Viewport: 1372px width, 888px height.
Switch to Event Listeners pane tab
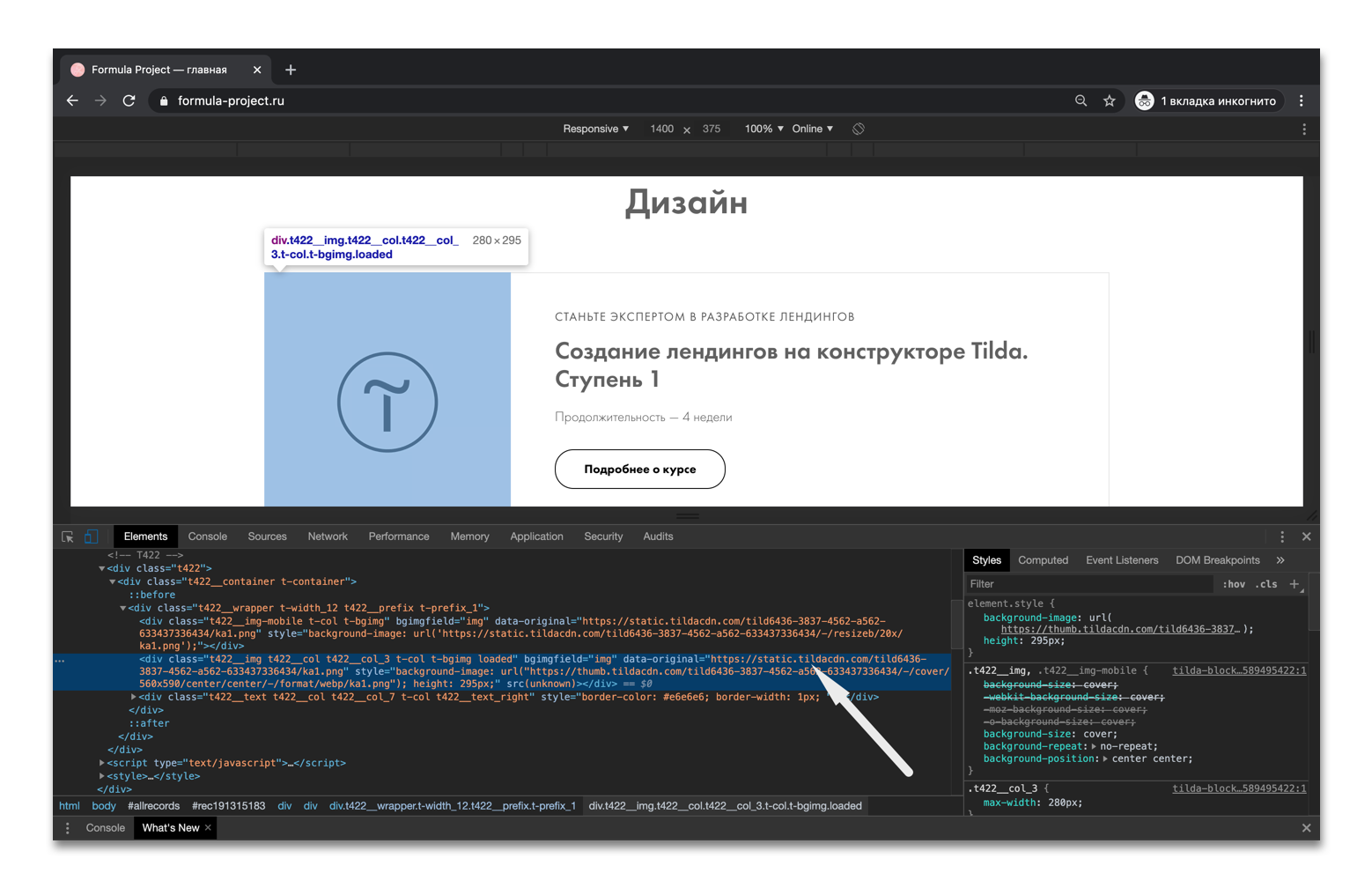point(1122,560)
